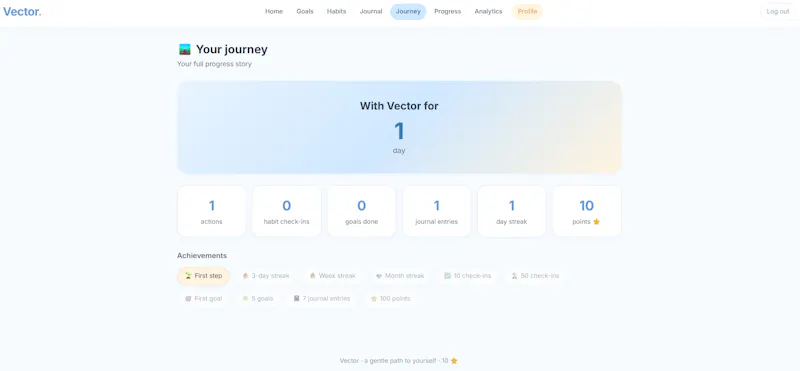The width and height of the screenshot is (800, 371).
Task: Click the 'Your journey' heading
Action: click(x=232, y=50)
